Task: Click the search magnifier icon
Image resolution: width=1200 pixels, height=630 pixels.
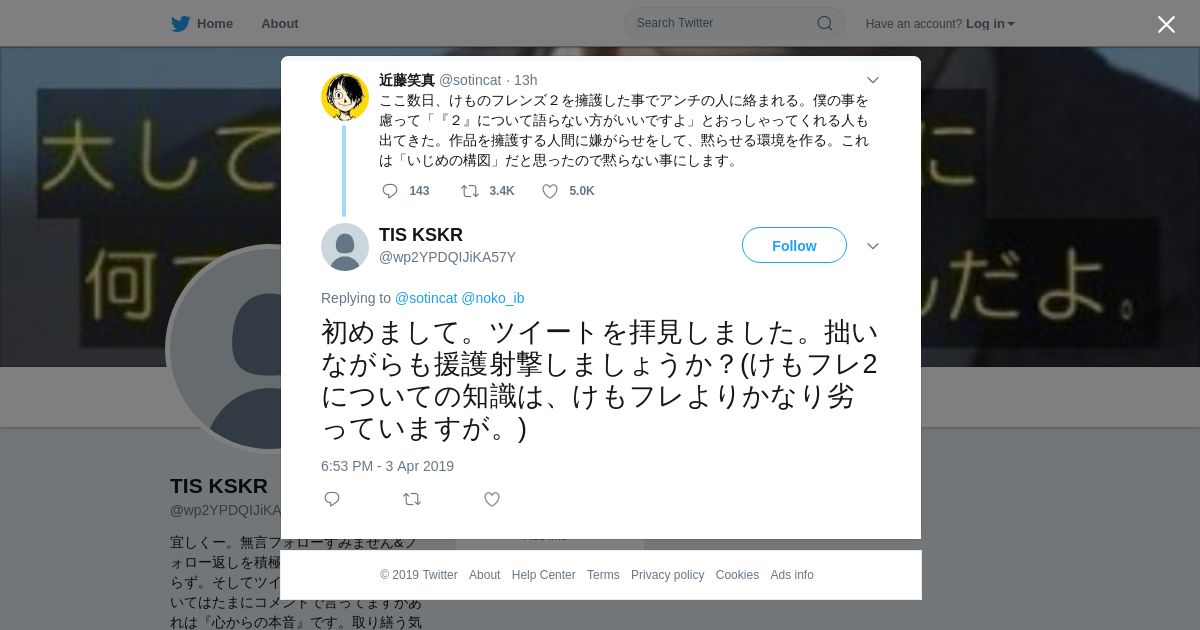Action: click(825, 23)
